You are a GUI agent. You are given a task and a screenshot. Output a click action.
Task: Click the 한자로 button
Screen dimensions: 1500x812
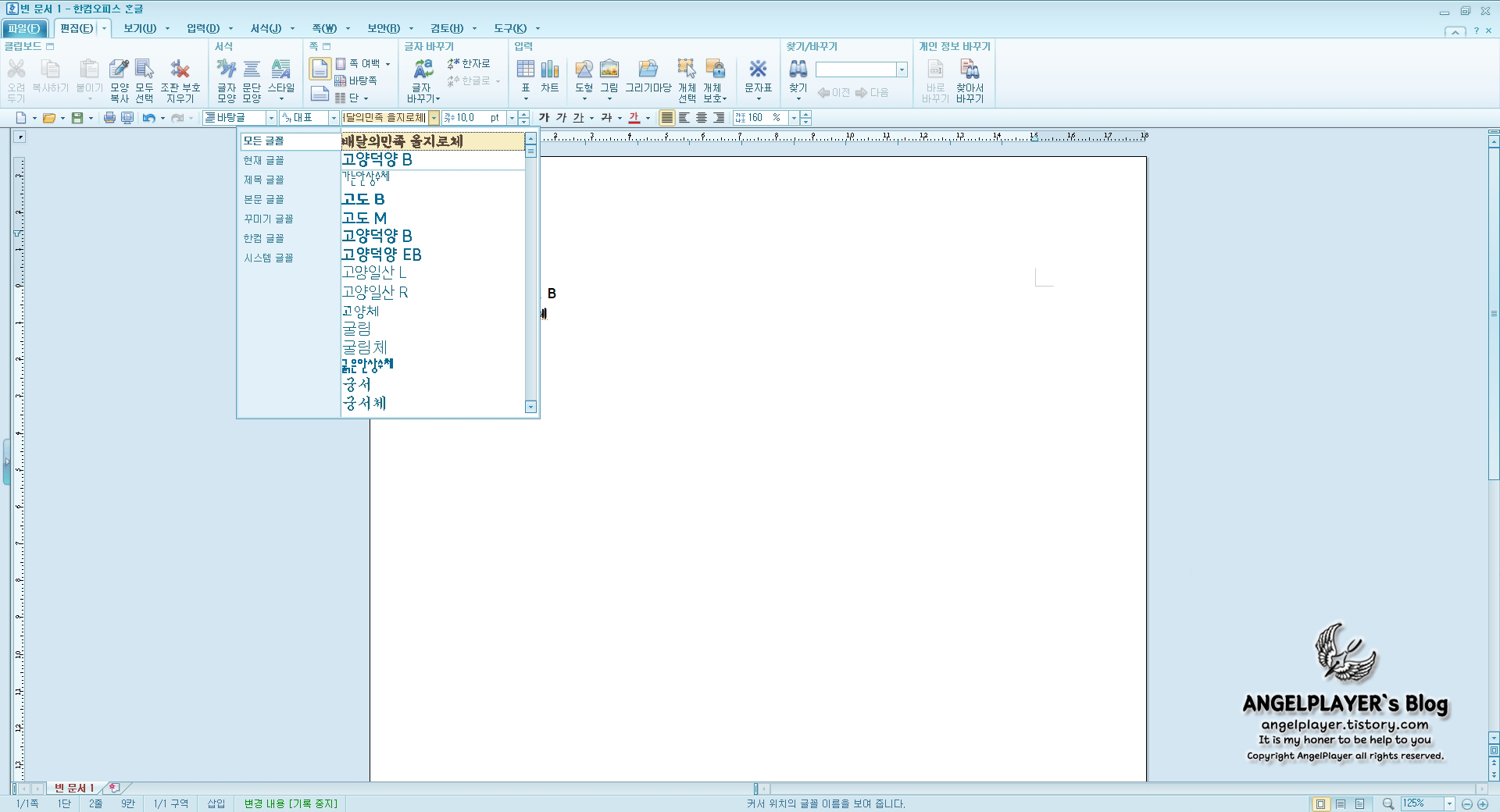[469, 63]
